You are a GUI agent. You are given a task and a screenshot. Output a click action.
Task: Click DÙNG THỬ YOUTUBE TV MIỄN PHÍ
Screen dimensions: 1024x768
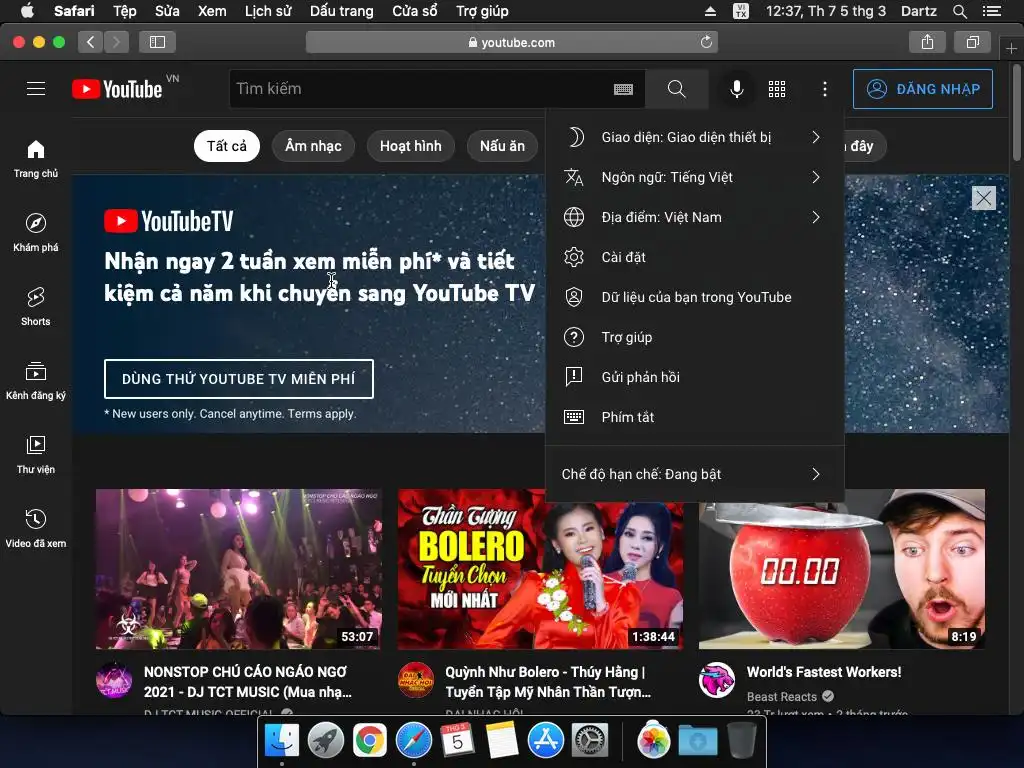pyautogui.click(x=238, y=379)
